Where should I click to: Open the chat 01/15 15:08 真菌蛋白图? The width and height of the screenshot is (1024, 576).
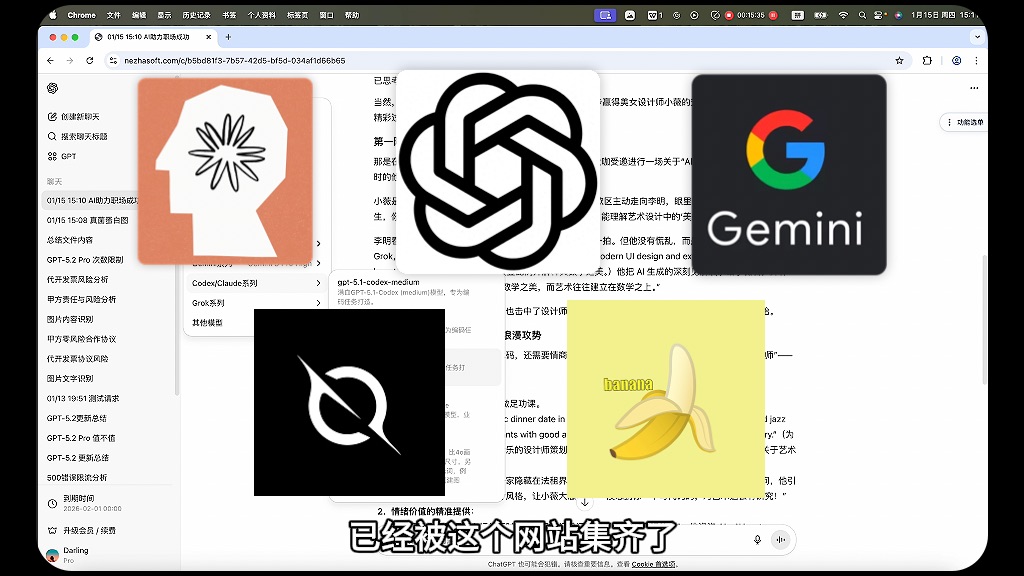(x=88, y=220)
